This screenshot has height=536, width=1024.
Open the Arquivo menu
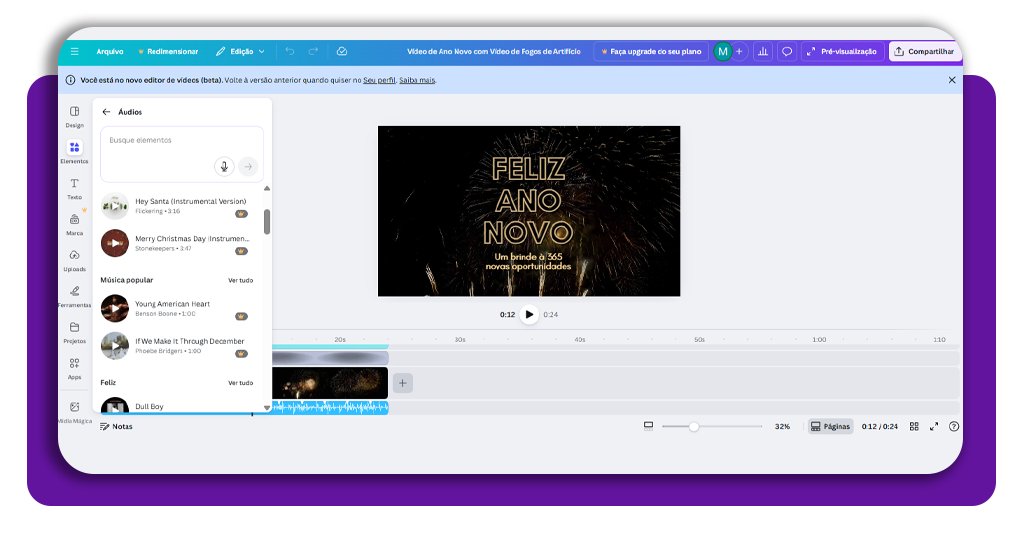pyautogui.click(x=110, y=52)
